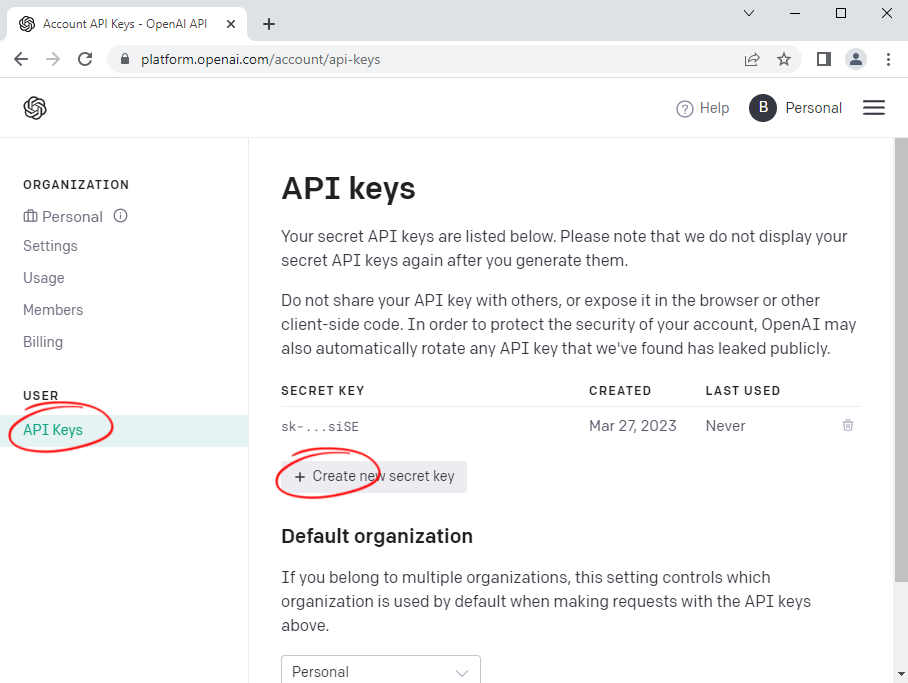Screen dimensions: 908x683
Task: Select Personal organization in sidebar
Action: 72,217
